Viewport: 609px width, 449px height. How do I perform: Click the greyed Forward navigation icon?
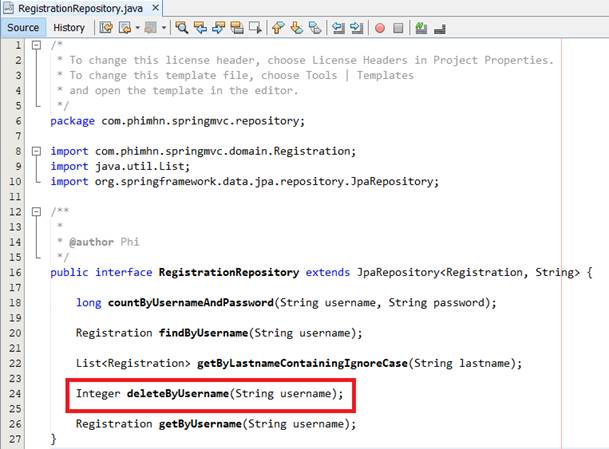pyautogui.click(x=150, y=28)
